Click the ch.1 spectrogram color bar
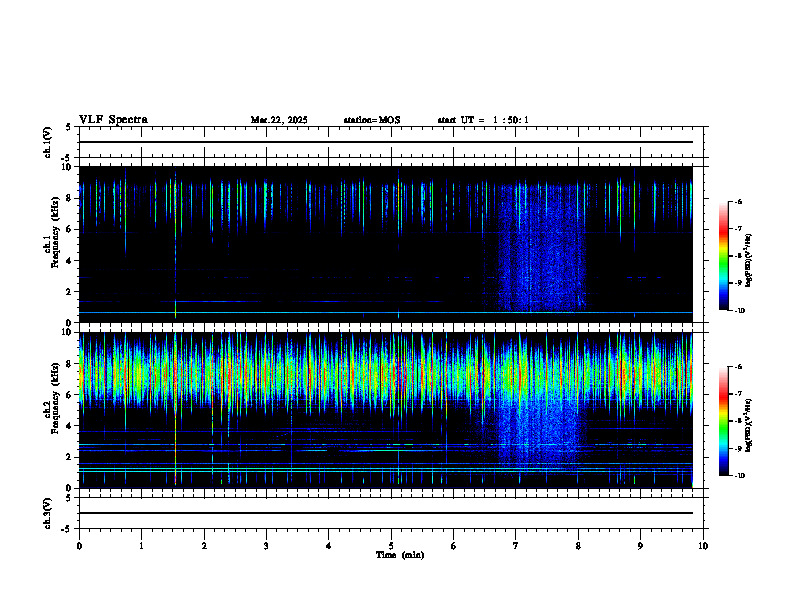Screen dimensions: 792x612 click(x=724, y=256)
